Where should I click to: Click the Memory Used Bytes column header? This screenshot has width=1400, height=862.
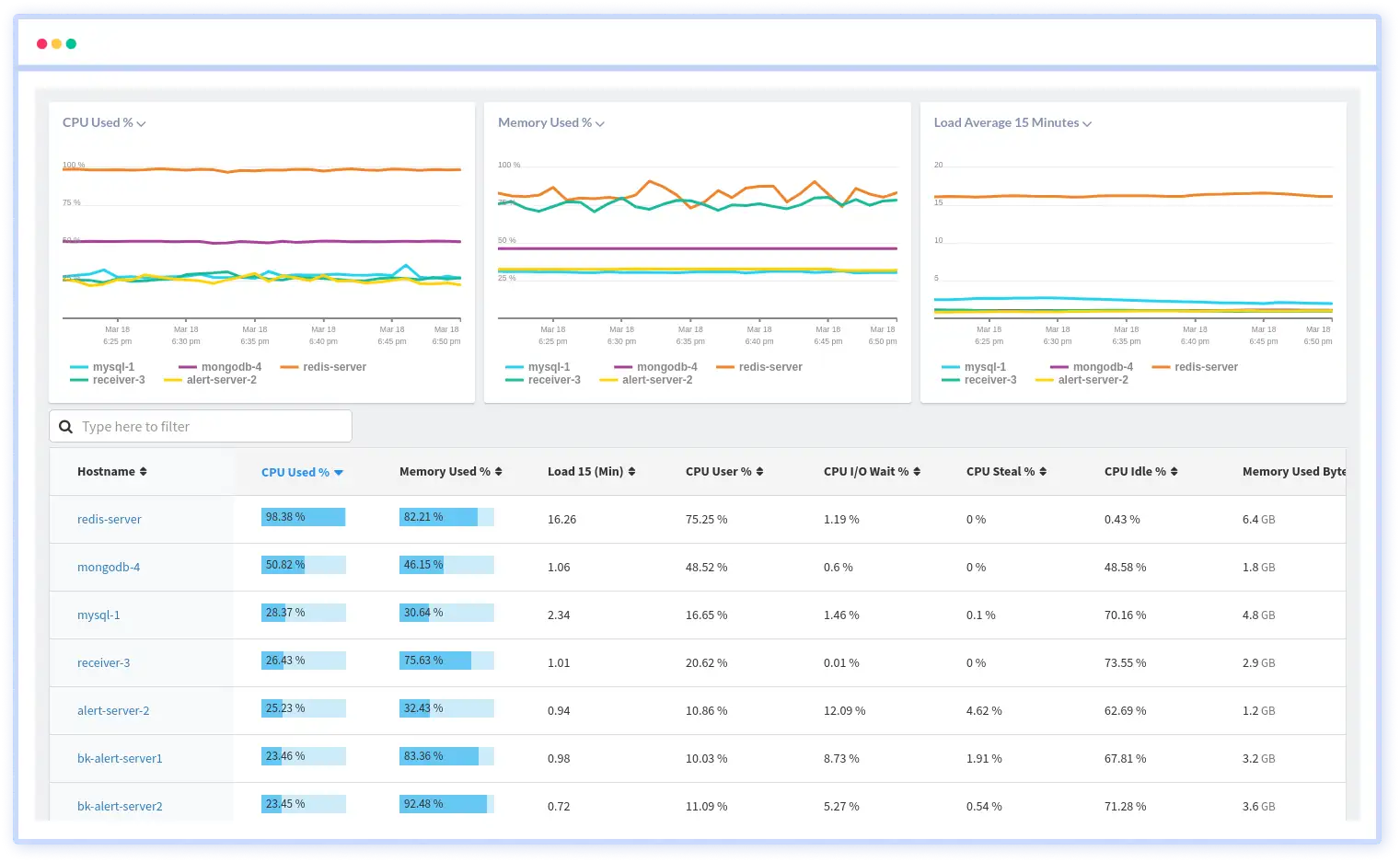pos(1293,471)
